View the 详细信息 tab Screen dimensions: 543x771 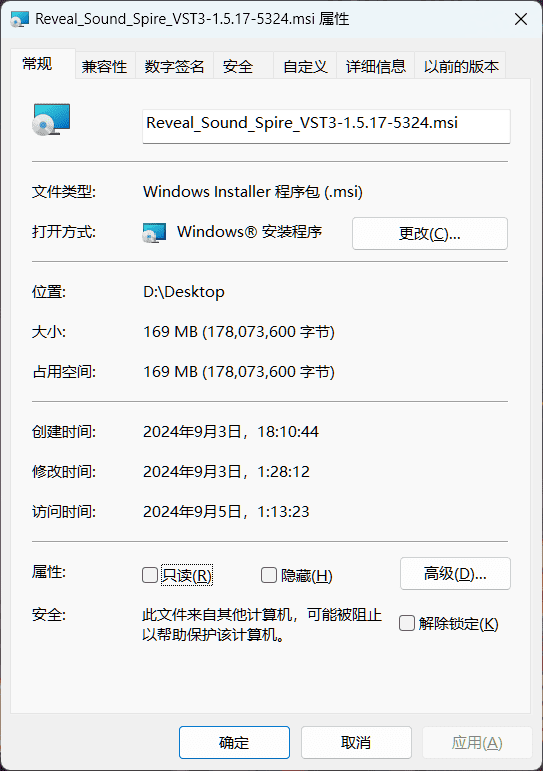(x=376, y=66)
